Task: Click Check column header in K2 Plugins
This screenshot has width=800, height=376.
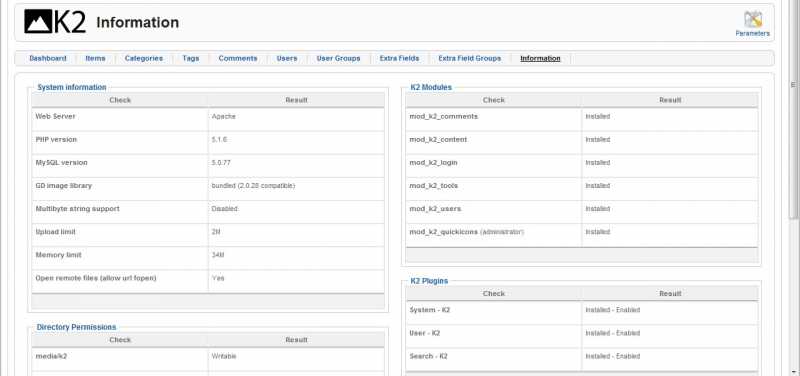Action: pyautogui.click(x=493, y=293)
